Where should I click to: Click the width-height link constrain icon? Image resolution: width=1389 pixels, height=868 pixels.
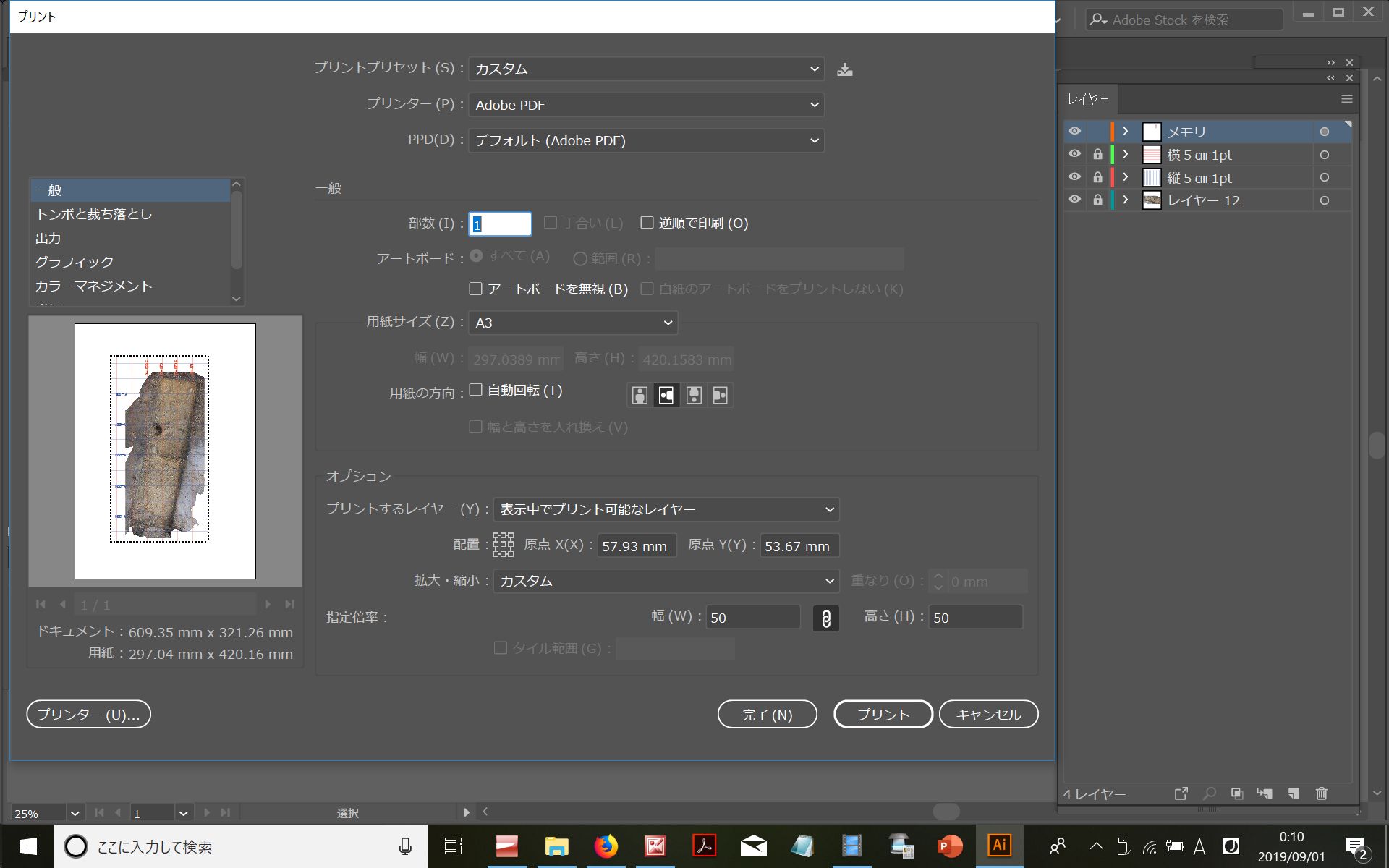pos(825,618)
